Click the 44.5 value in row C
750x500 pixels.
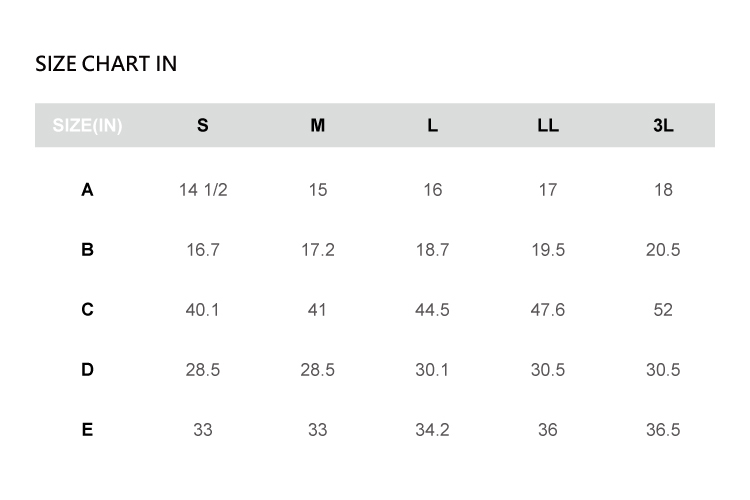[x=432, y=310]
